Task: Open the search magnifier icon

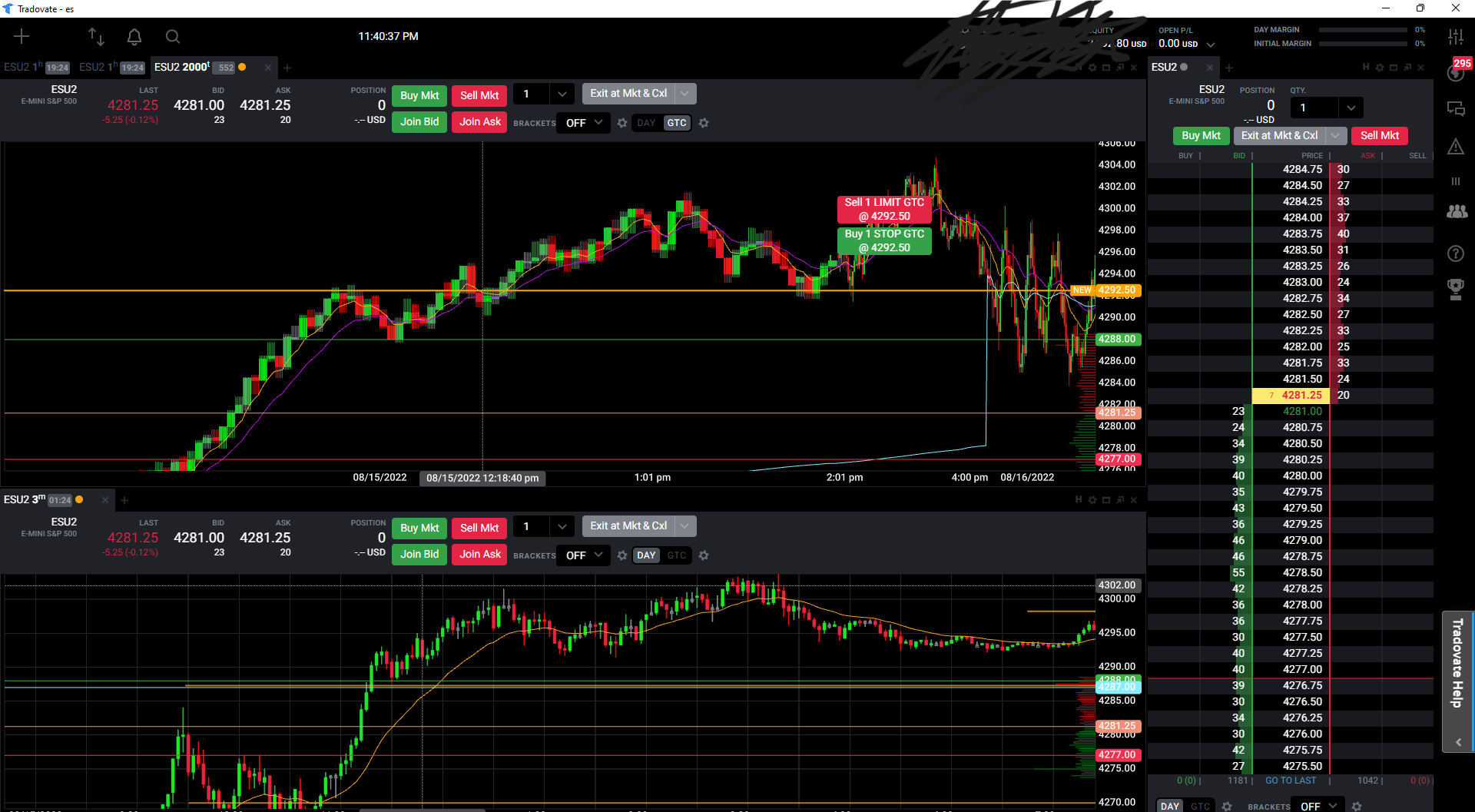Action: pyautogui.click(x=173, y=36)
